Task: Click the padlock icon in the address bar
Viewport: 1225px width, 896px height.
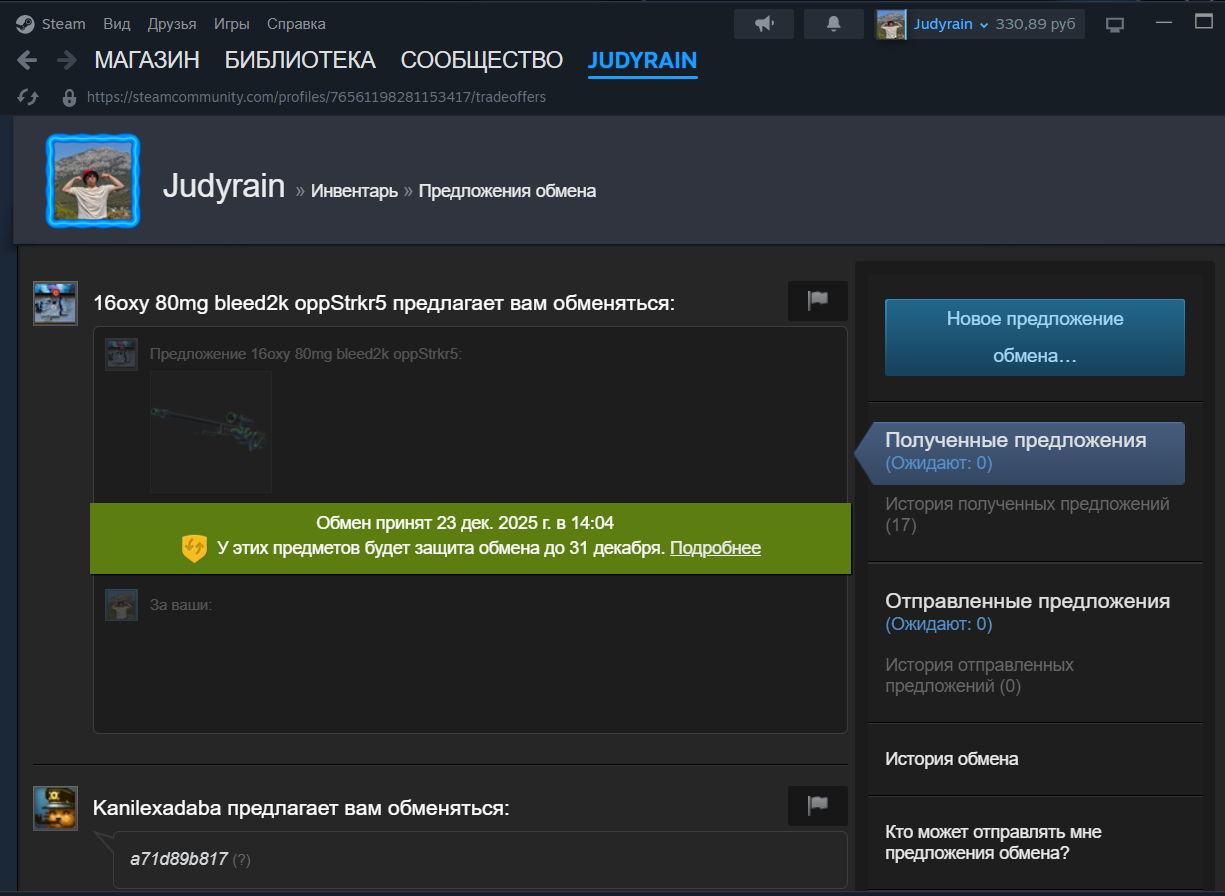Action: (68, 97)
